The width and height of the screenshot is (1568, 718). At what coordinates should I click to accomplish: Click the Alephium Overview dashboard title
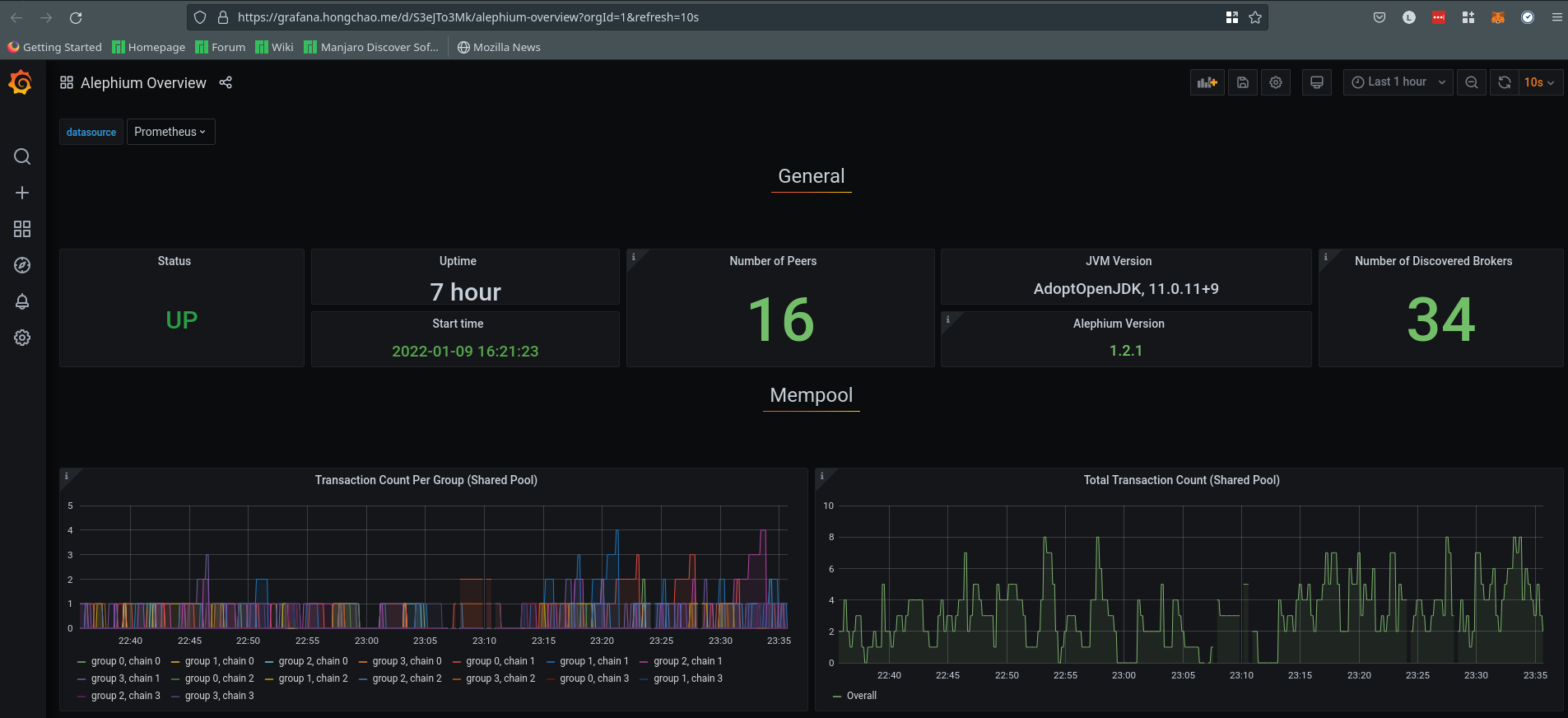[x=143, y=82]
